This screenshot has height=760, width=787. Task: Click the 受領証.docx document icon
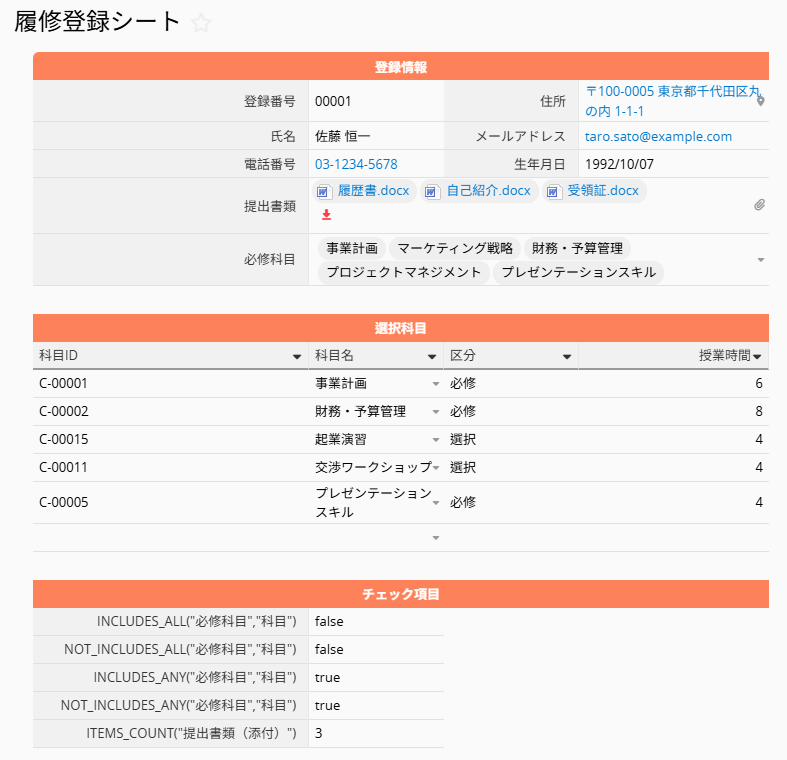tap(553, 191)
